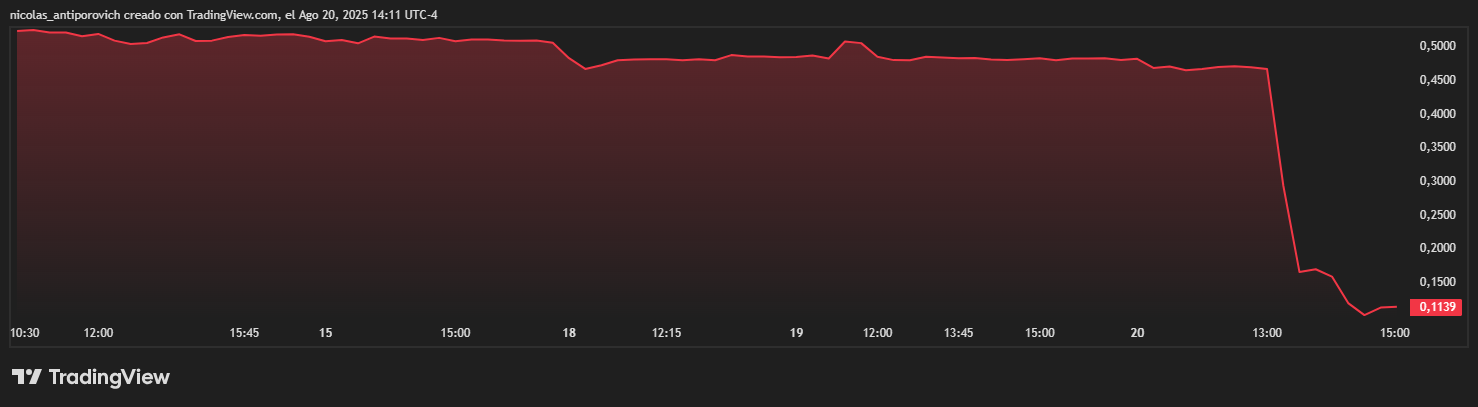Click the 0,4500 price axis label
The image size is (1478, 407).
pos(1438,80)
